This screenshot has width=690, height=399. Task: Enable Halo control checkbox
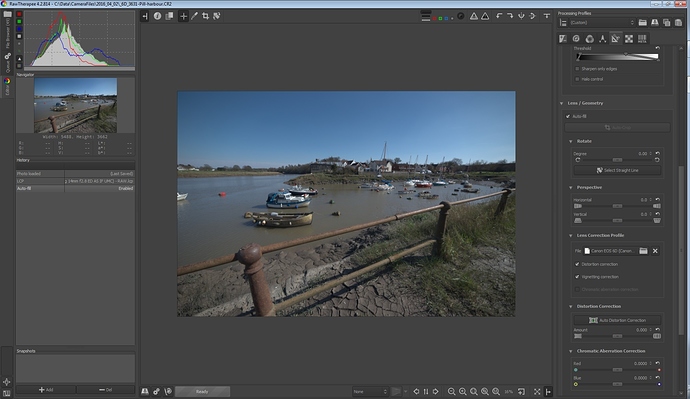577,79
